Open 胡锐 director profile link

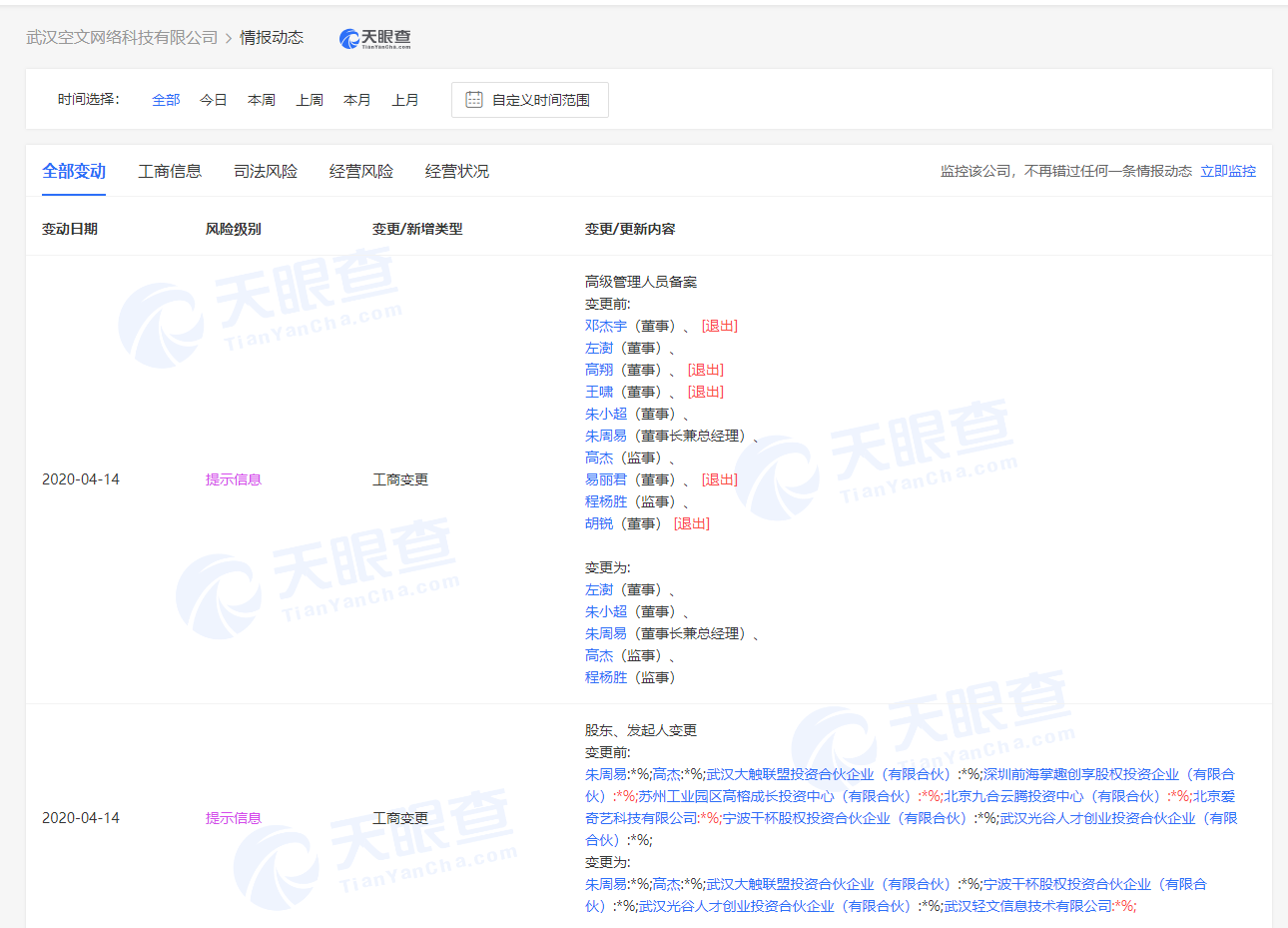click(x=599, y=523)
